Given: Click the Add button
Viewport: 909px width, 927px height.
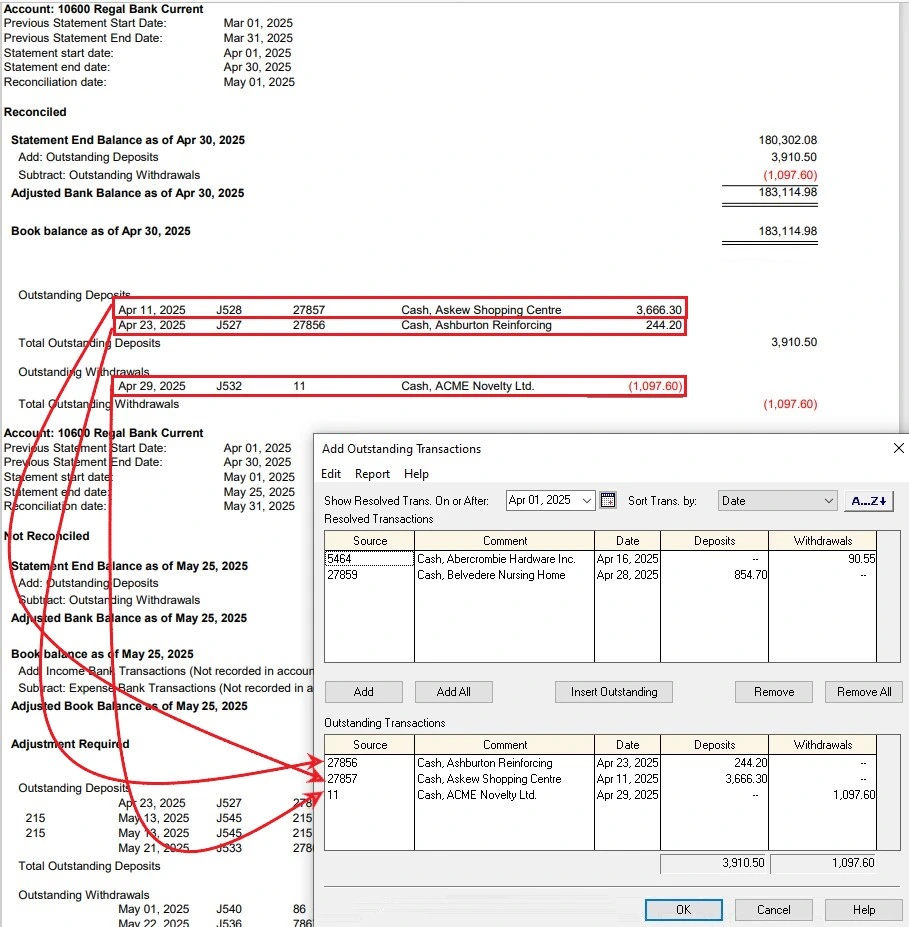Looking at the screenshot, I should pos(363,691).
